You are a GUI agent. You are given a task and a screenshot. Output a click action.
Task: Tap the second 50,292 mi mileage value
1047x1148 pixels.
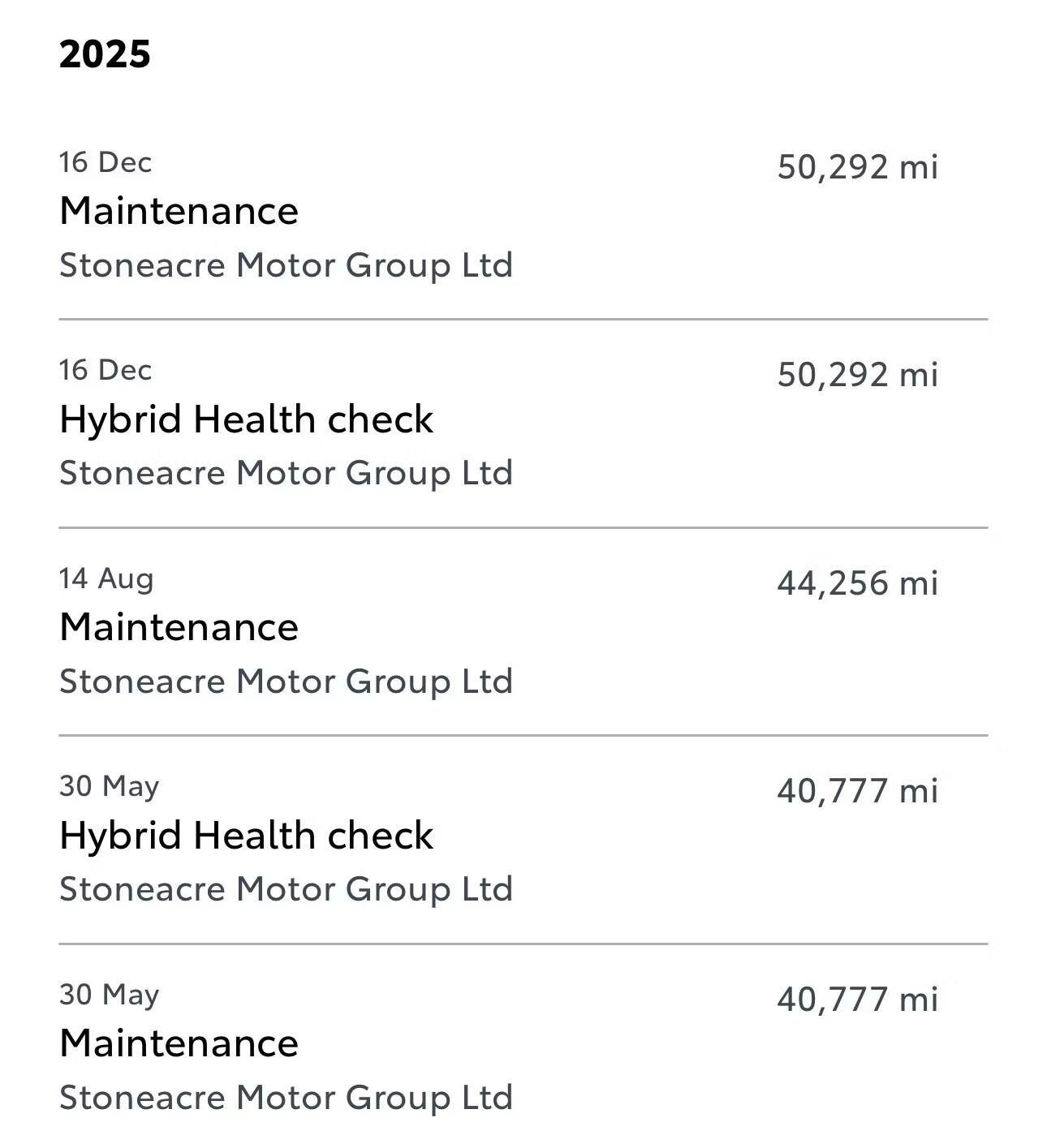pos(857,375)
